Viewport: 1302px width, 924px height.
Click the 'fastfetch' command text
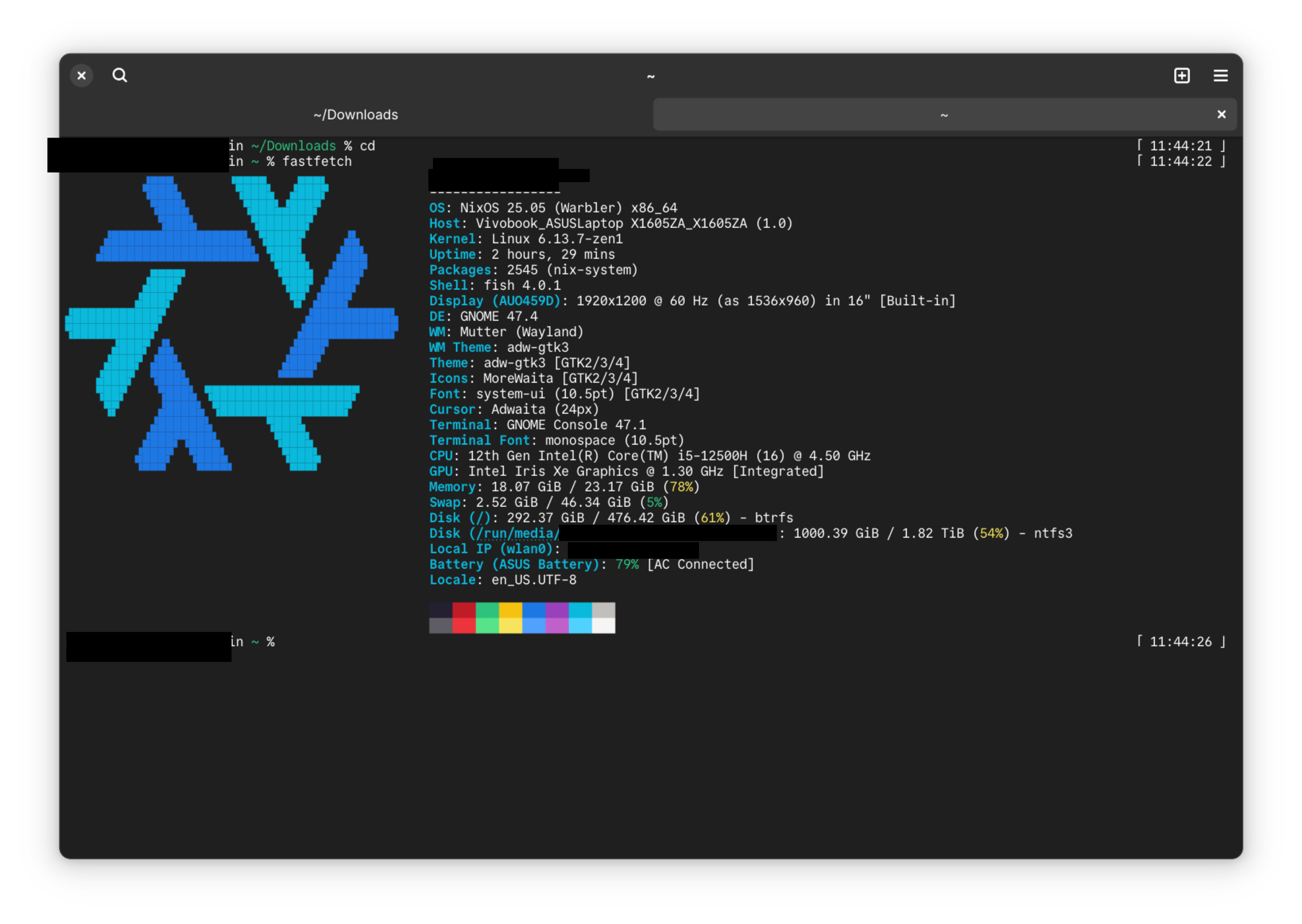(317, 162)
